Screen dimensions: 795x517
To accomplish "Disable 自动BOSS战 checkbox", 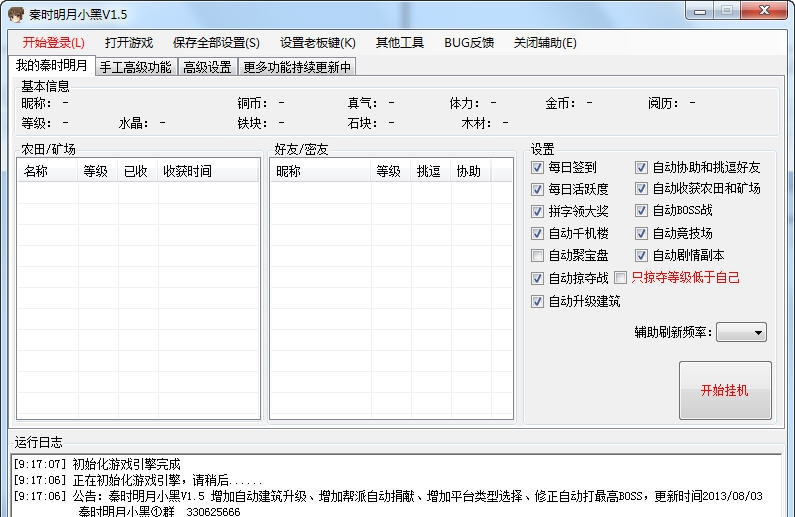I will [641, 210].
